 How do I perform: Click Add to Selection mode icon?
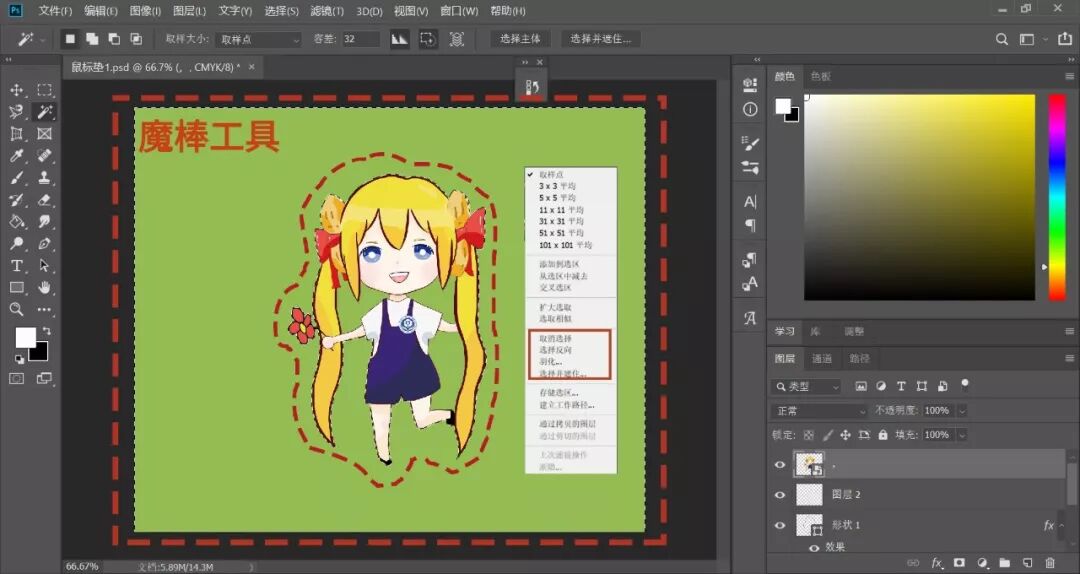click(x=92, y=39)
